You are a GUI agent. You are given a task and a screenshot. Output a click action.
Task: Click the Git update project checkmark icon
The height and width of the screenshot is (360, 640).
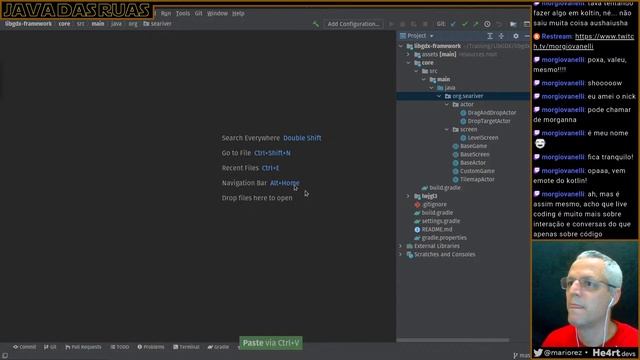pyautogui.click(x=453, y=24)
